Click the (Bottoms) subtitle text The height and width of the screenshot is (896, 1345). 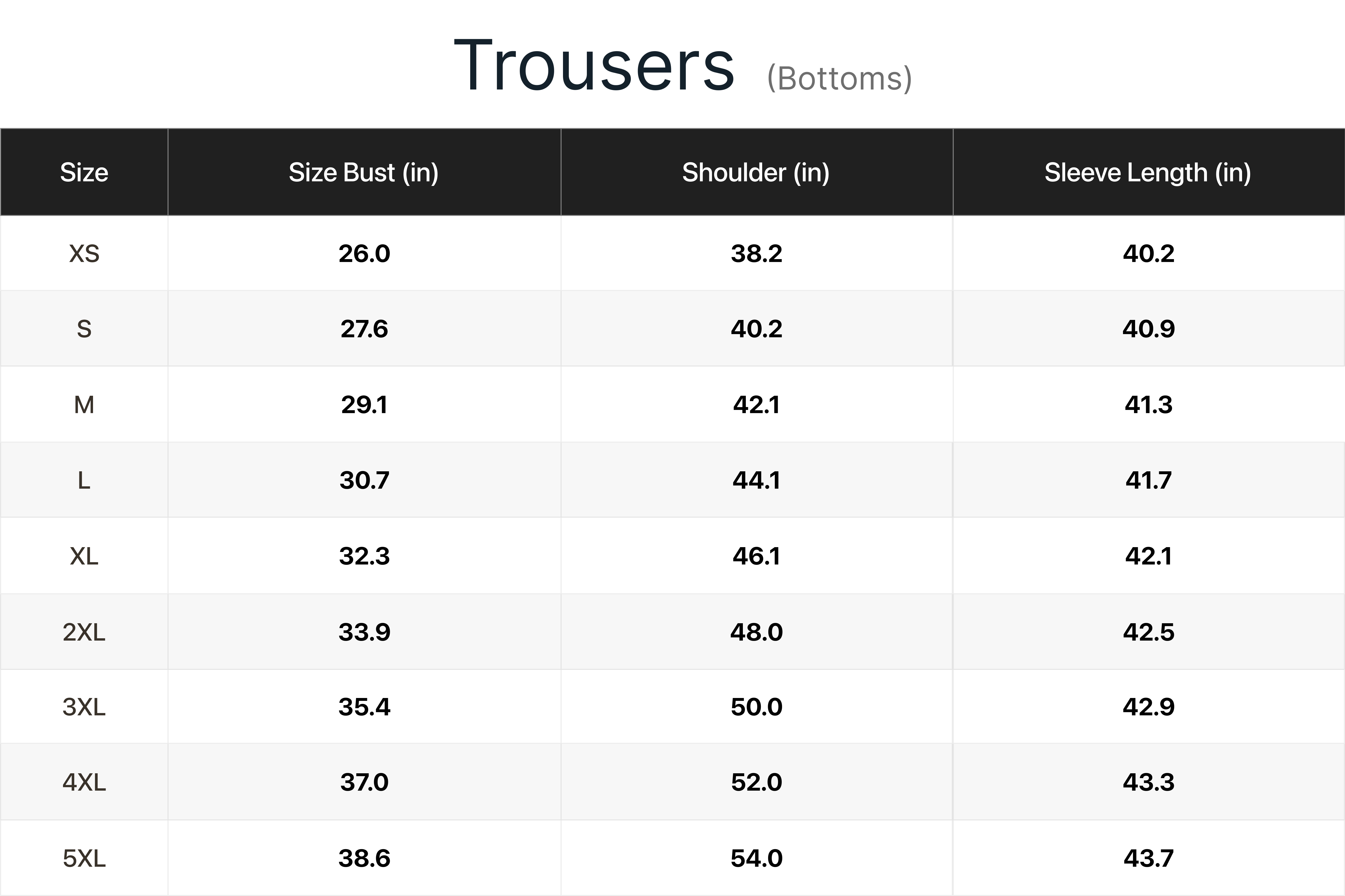[839, 78]
